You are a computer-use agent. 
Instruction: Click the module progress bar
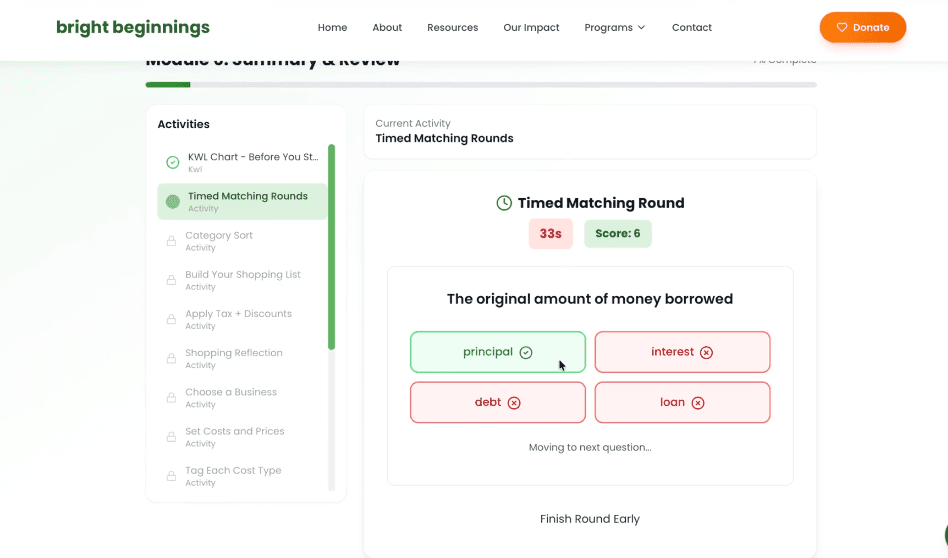(480, 85)
